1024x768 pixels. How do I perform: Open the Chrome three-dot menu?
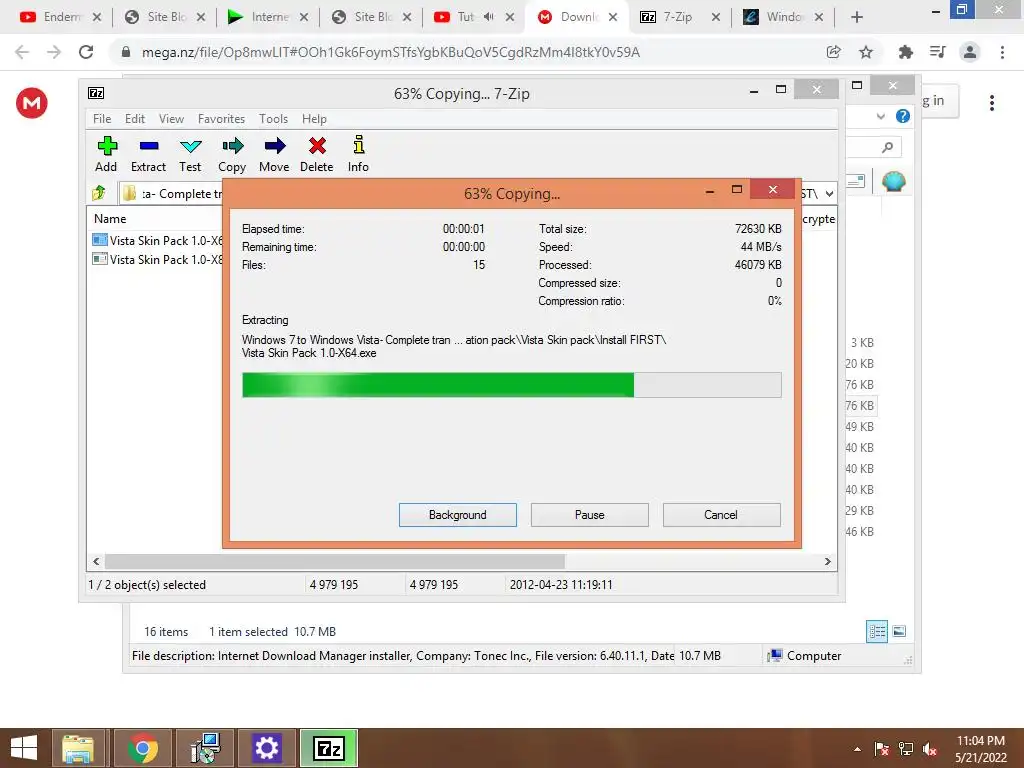1002,52
